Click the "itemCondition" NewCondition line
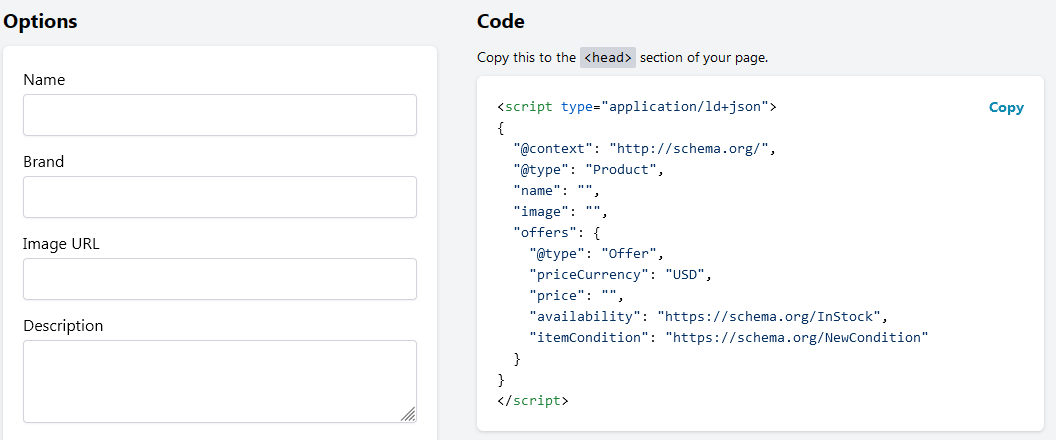The image size is (1056, 440). click(x=728, y=337)
